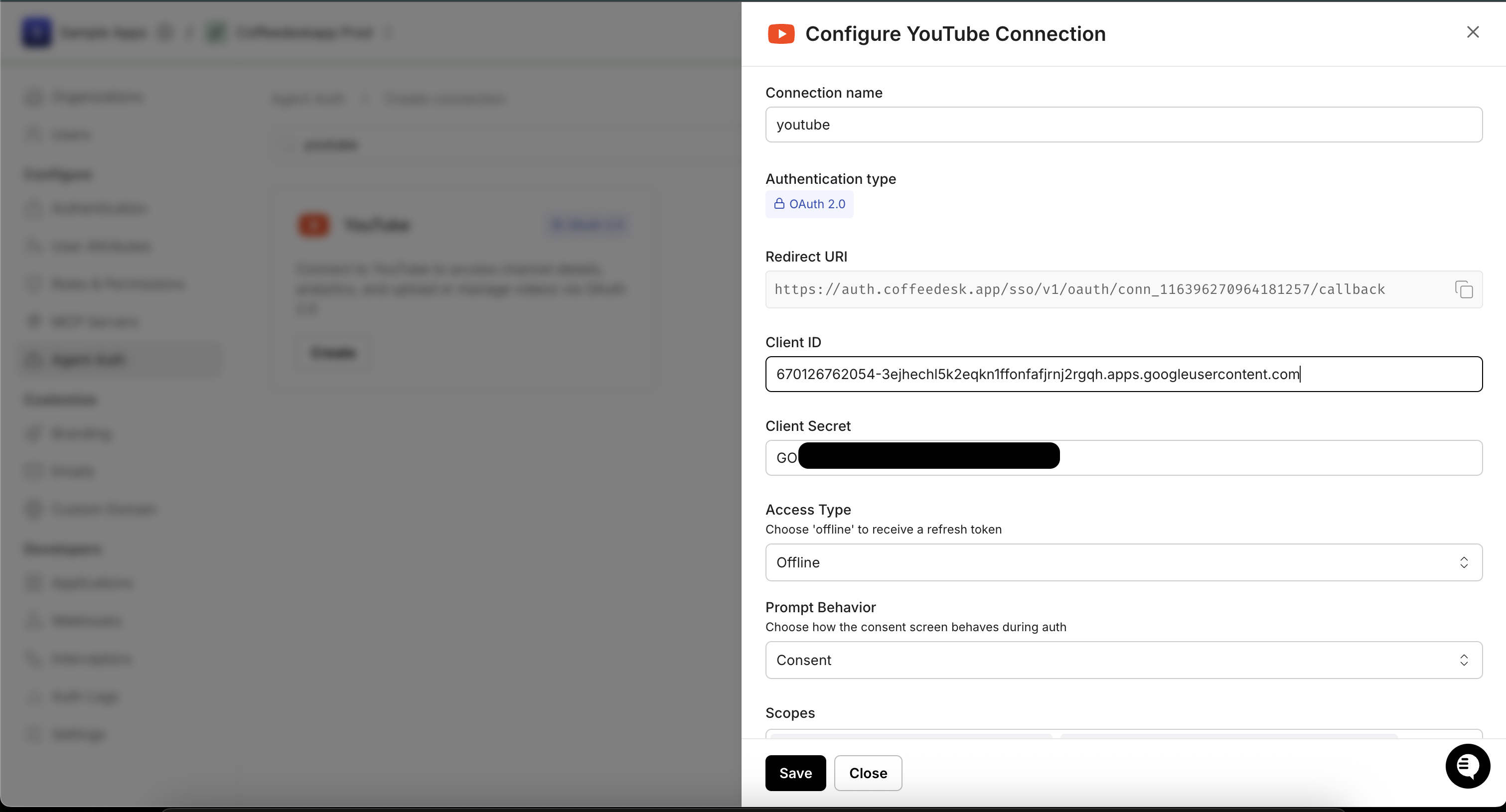Close the configuration modal via Close button
Screen dimensions: 1506x812
click(x=868, y=773)
